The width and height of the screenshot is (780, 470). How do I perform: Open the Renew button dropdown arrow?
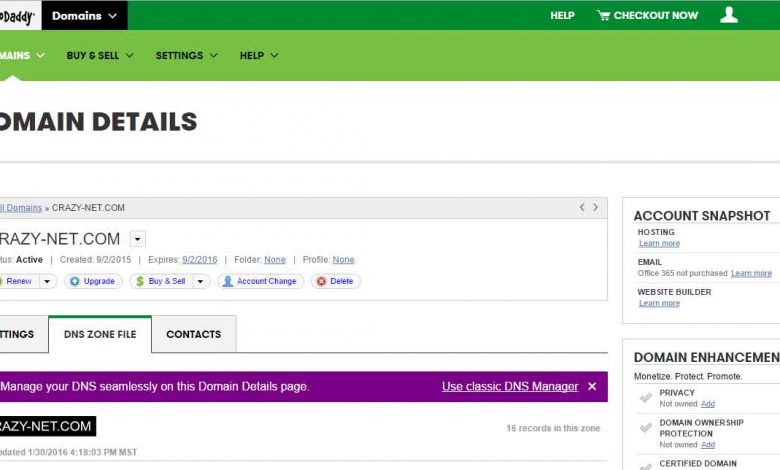[x=47, y=281]
